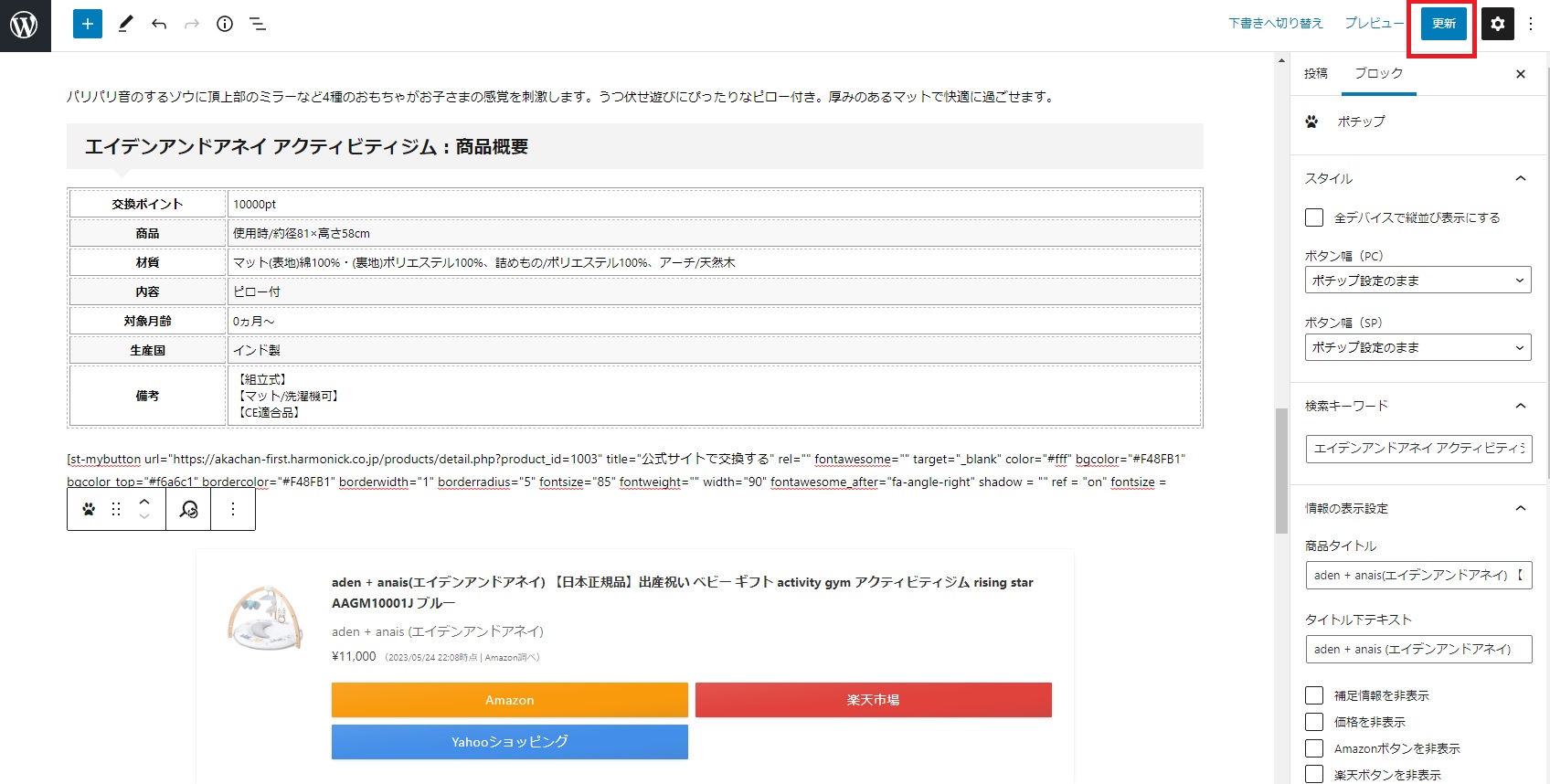Open the list view outline icon
This screenshot has height=784, width=1550.
click(x=258, y=24)
